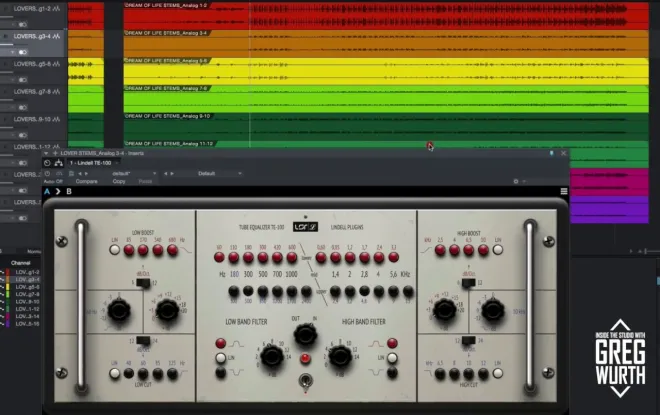Enable Low Boost LIN white button
Image resolution: width=660 pixels, height=415 pixels.
(x=114, y=250)
